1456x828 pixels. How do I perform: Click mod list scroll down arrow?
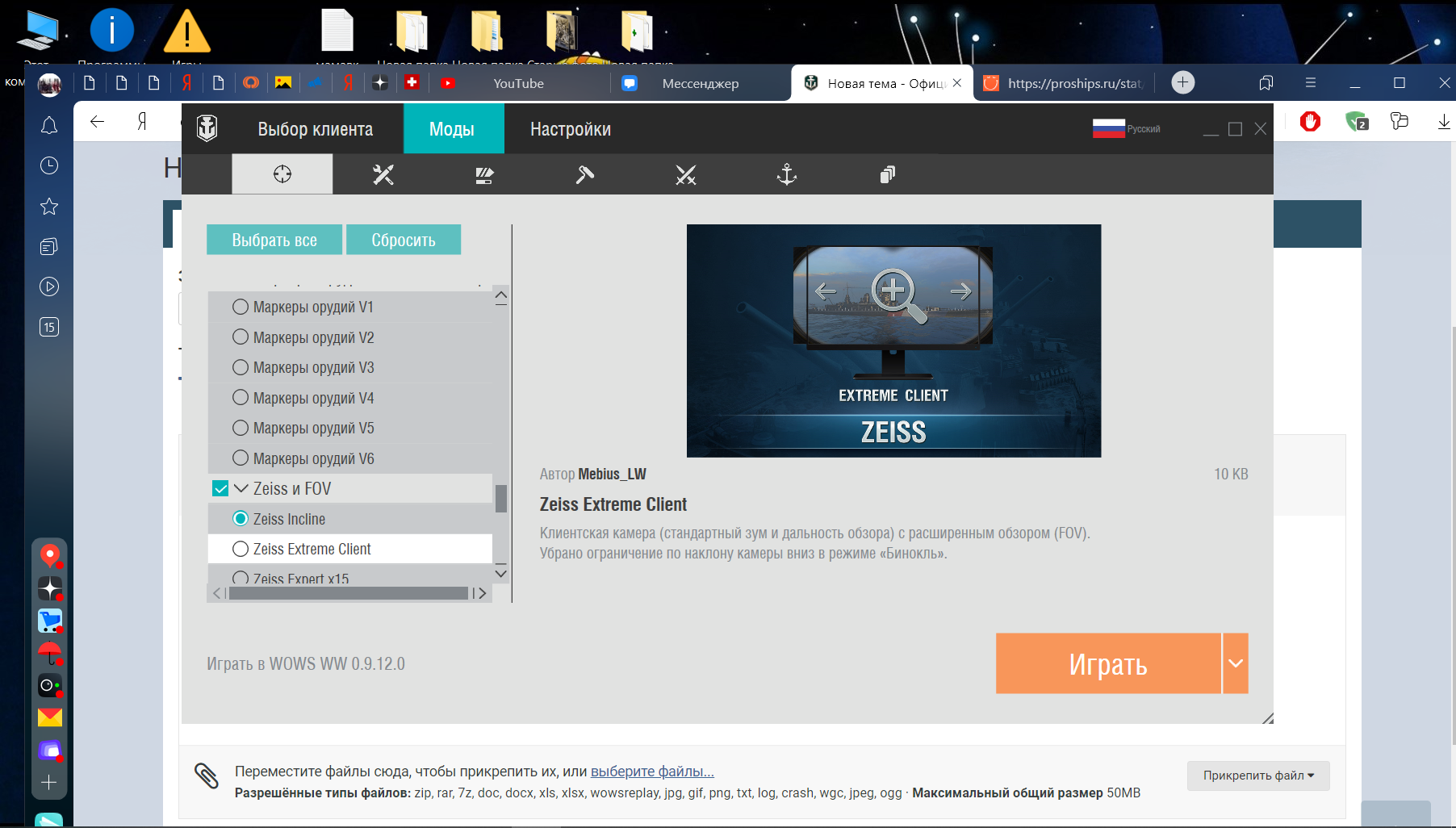click(501, 573)
